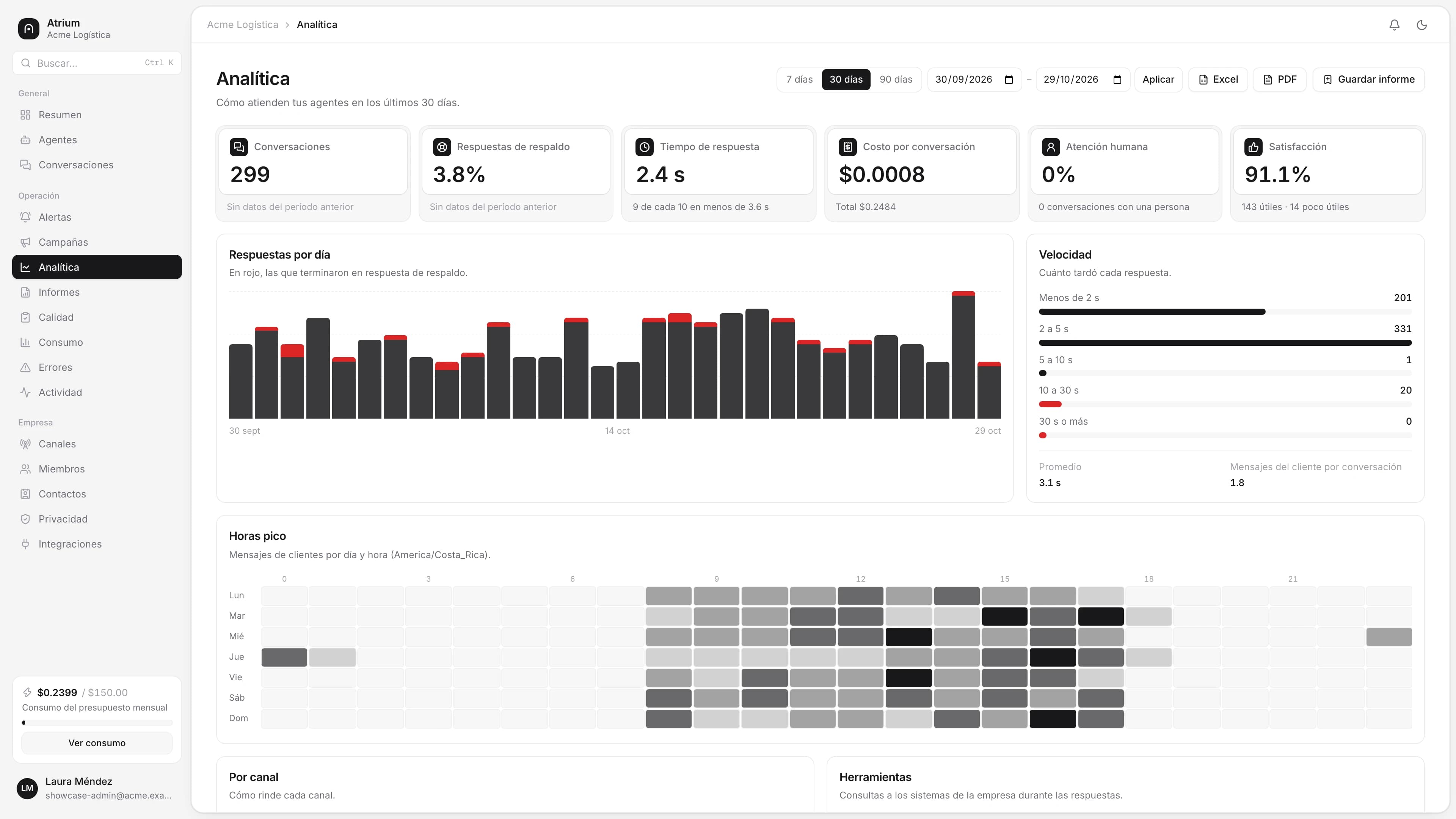Click the Integraciones plug icon
The height and width of the screenshot is (819, 1456).
click(x=25, y=544)
